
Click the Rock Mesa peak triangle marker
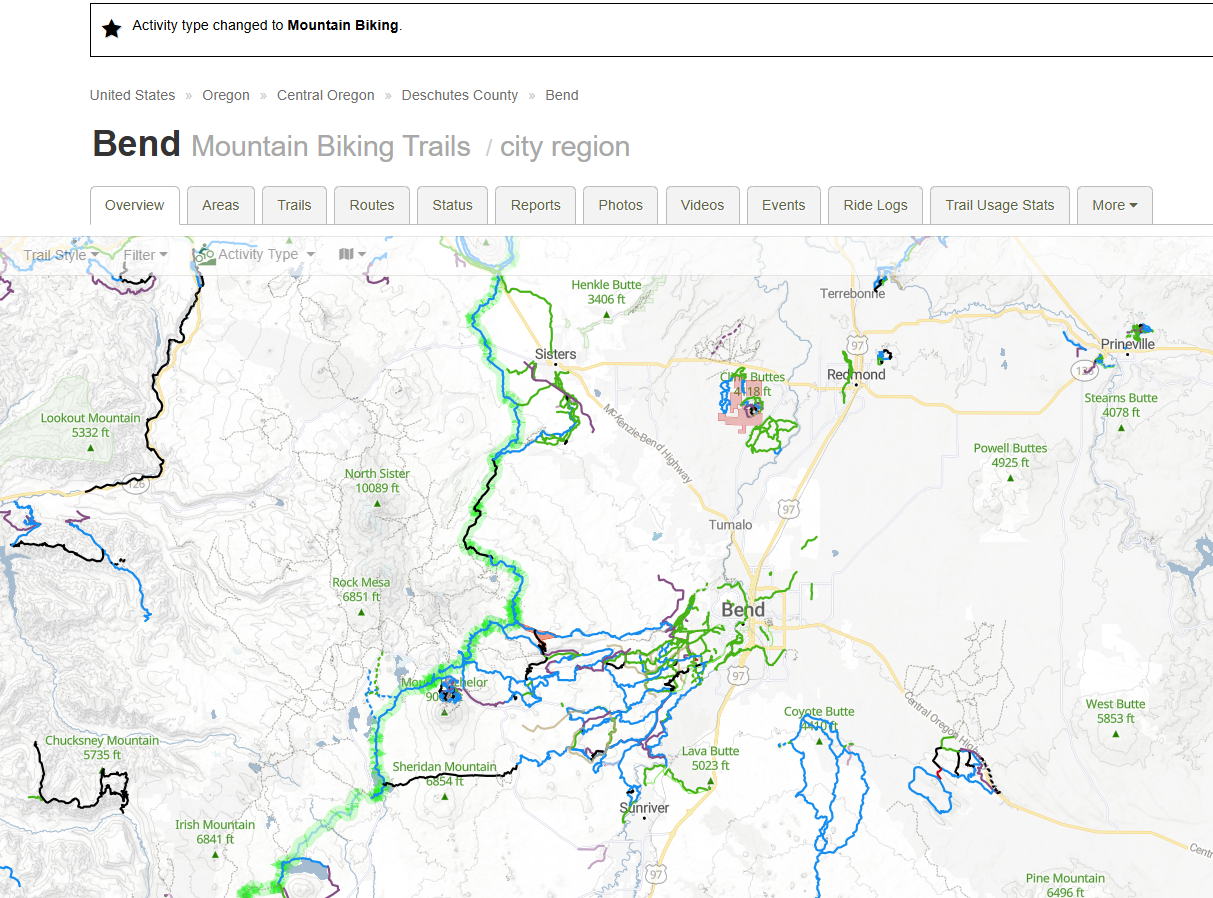pyautogui.click(x=362, y=611)
